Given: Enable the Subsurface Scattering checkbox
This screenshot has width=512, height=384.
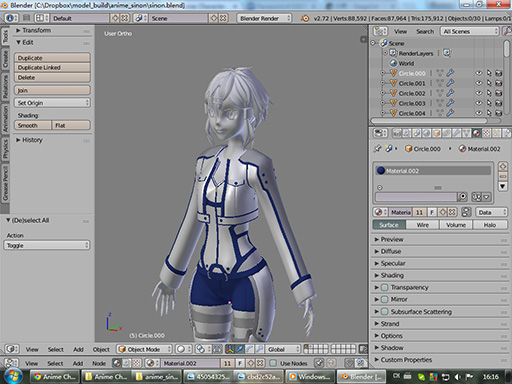Looking at the screenshot, I should point(384,312).
